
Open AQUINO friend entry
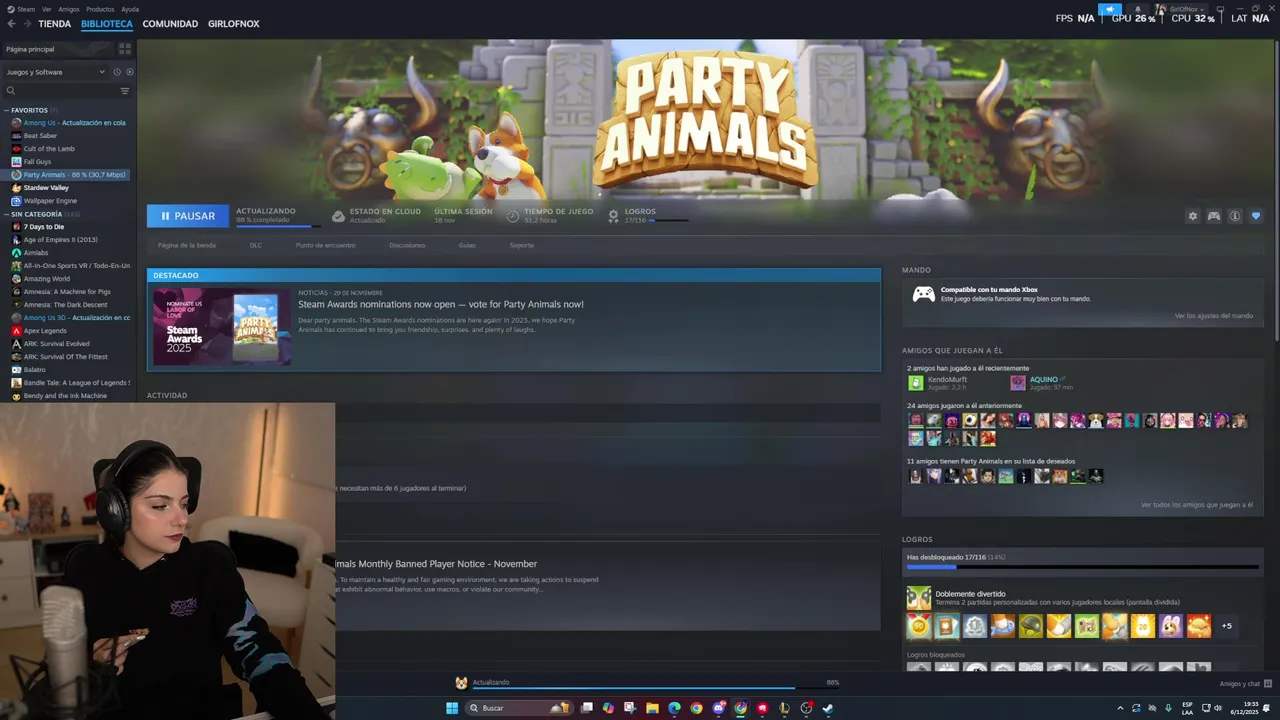click(x=1041, y=383)
